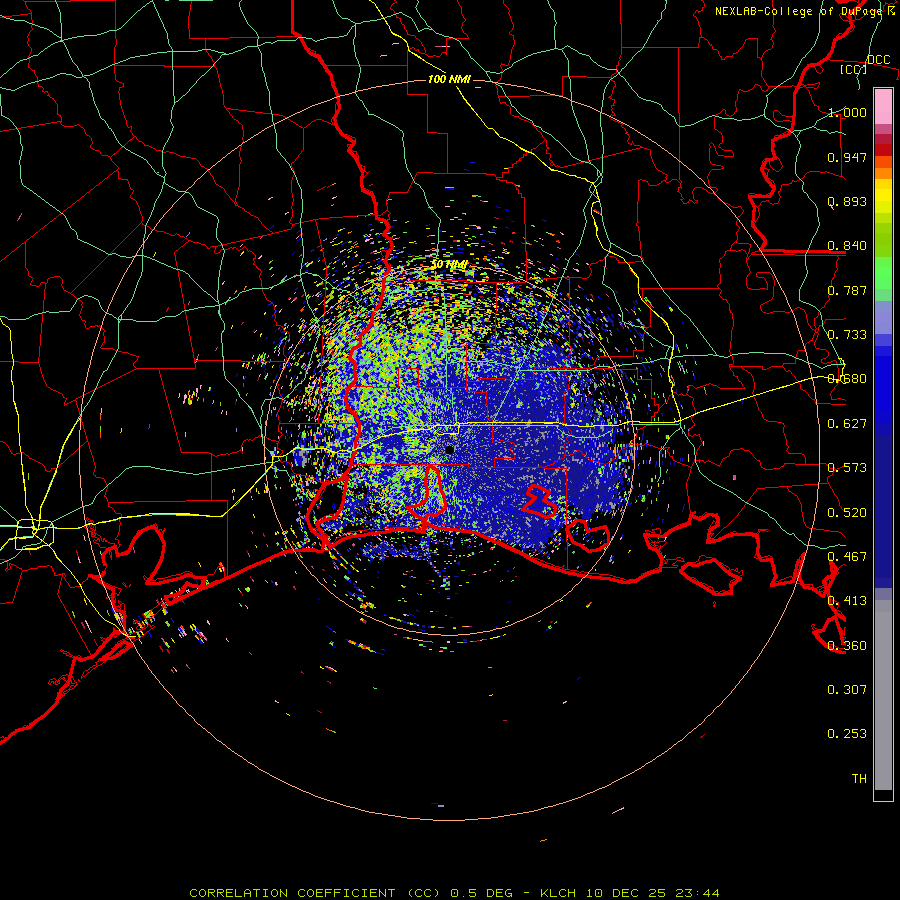Select the 0.947 scale value
This screenshot has width=900, height=900.
[x=847, y=157]
